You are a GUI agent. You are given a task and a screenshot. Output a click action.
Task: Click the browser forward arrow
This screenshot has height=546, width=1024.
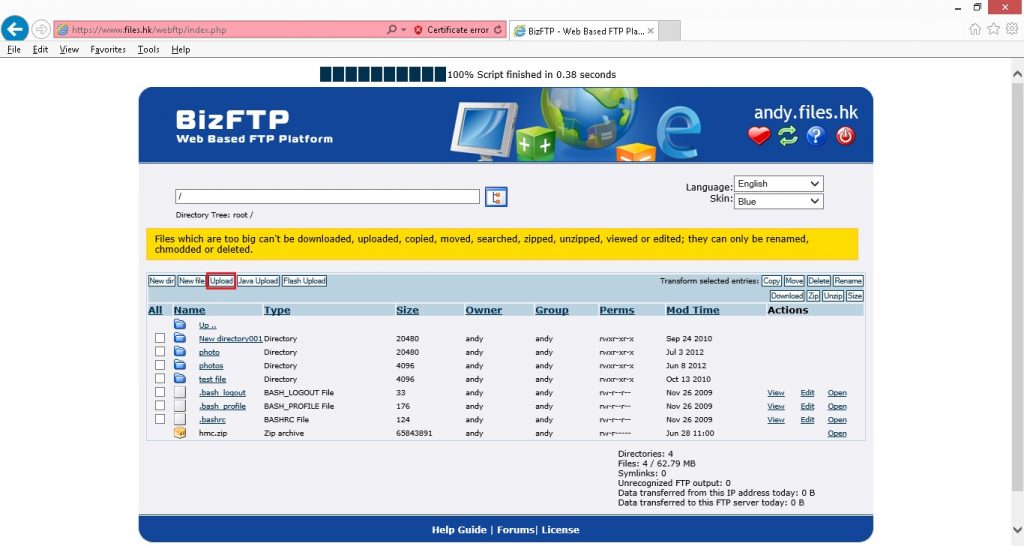[x=40, y=29]
